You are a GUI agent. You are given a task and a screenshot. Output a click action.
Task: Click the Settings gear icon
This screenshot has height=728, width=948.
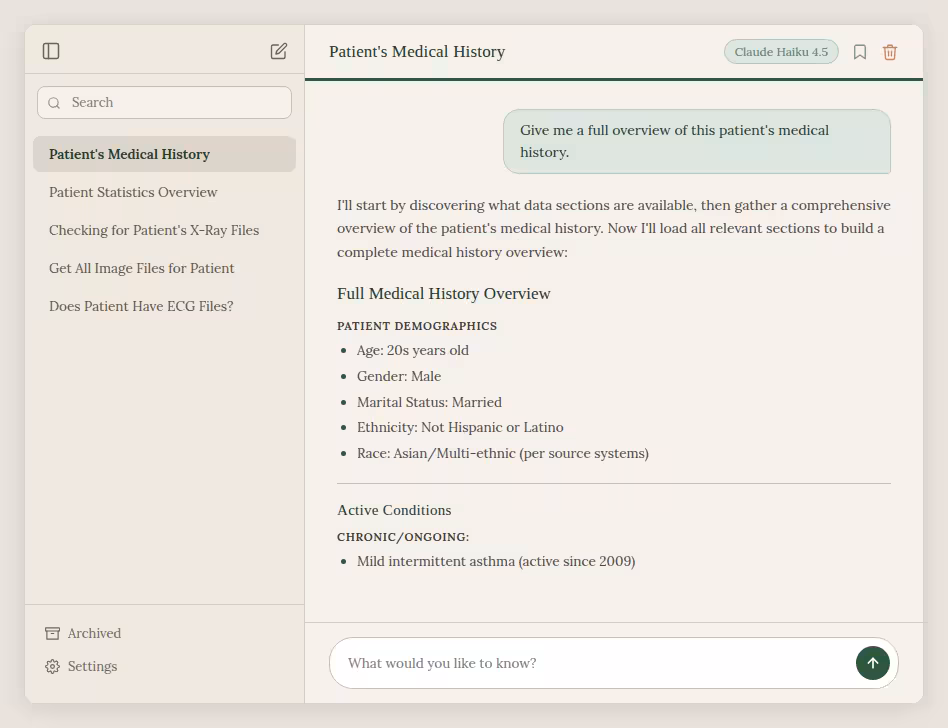53,666
